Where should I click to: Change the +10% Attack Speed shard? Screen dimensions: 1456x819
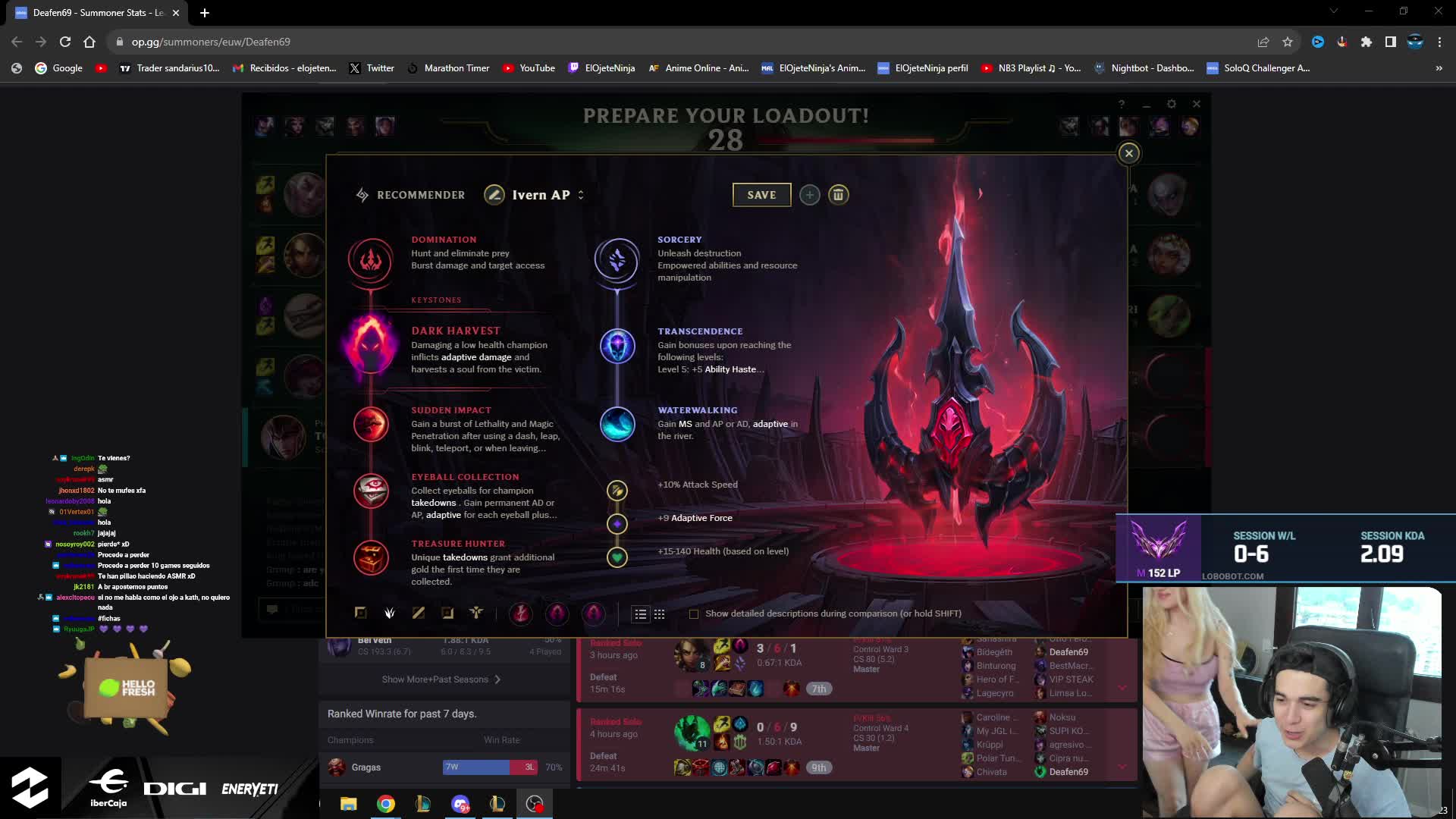(x=617, y=490)
